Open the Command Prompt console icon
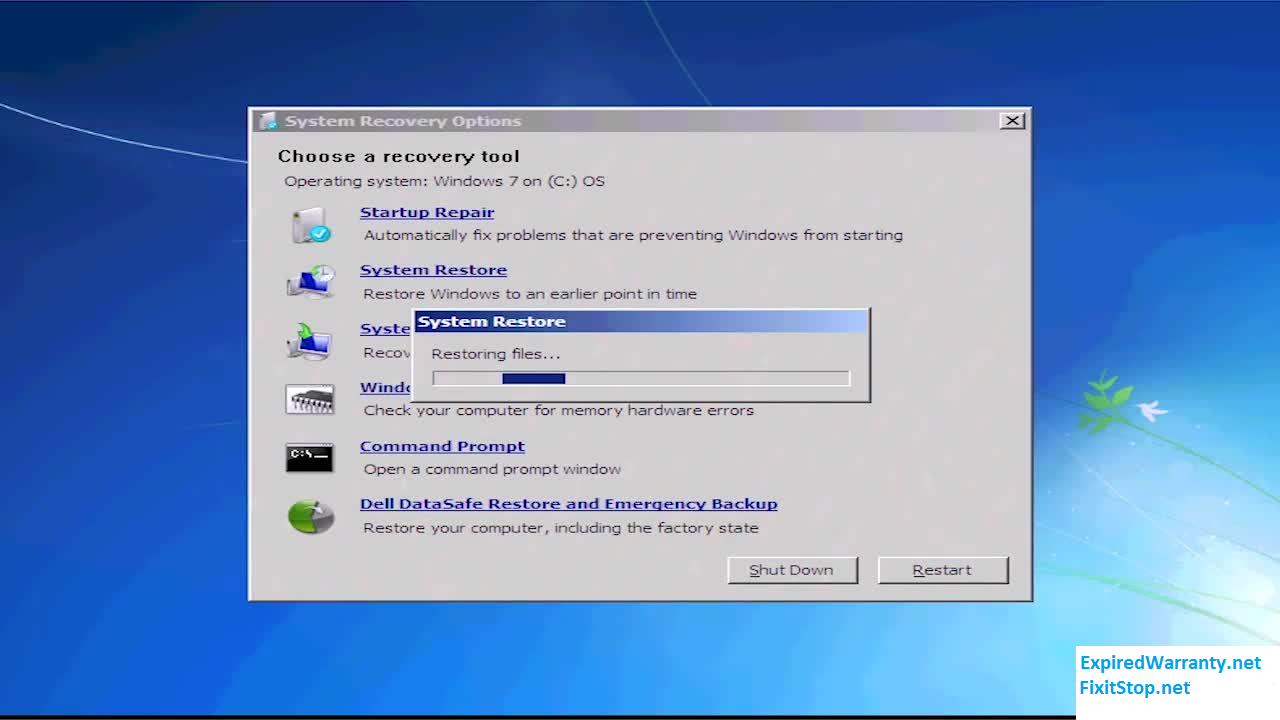The width and height of the screenshot is (1280, 720). [x=310, y=457]
